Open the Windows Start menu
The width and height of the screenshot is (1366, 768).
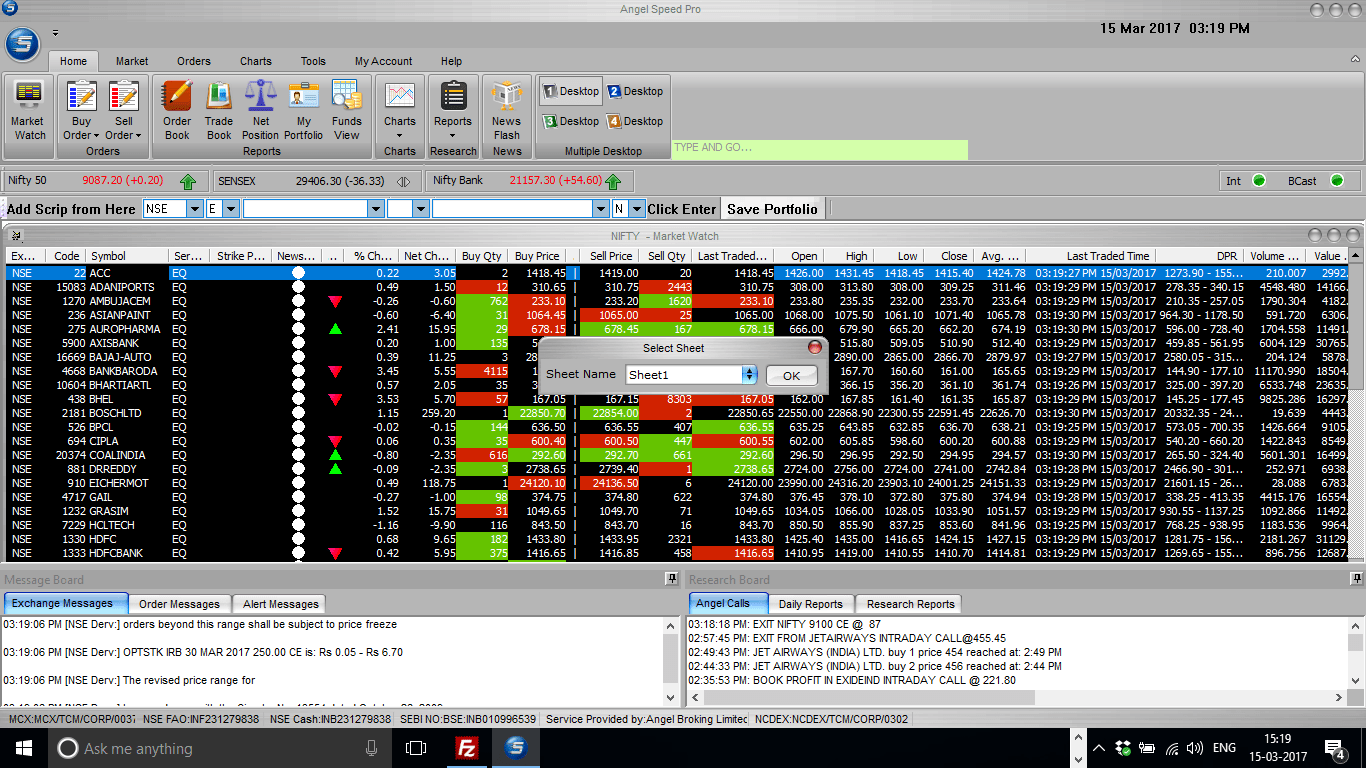point(23,748)
